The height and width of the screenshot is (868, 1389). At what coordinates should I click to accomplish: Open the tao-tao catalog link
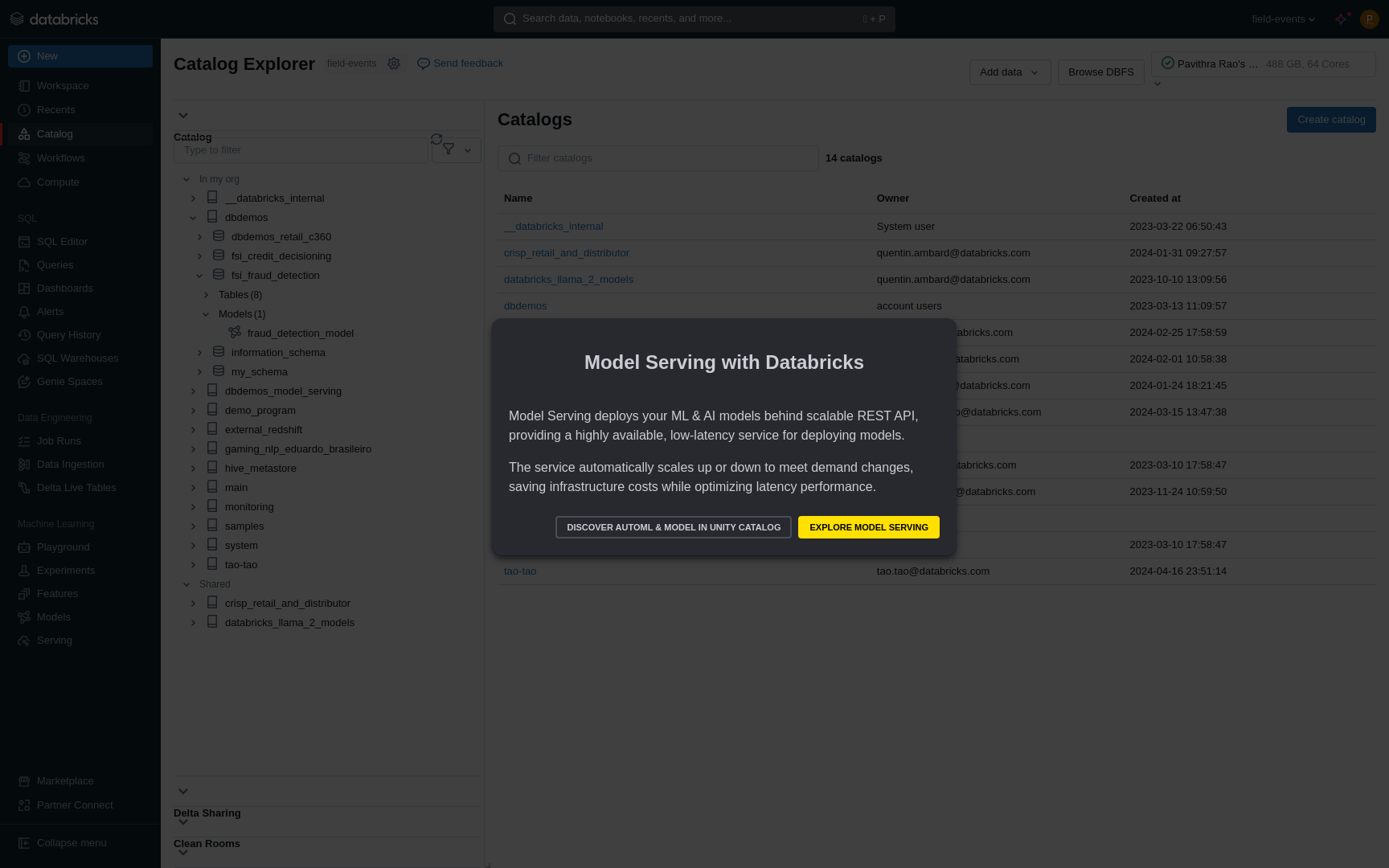[x=520, y=571]
